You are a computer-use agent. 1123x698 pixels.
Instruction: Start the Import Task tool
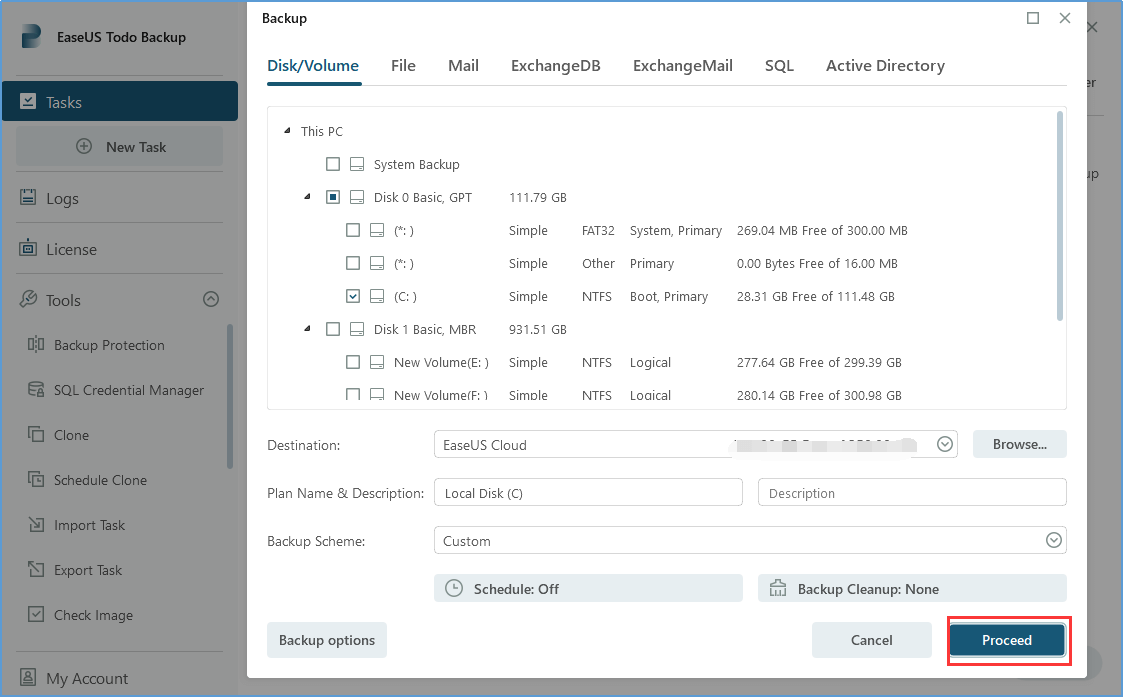88,525
